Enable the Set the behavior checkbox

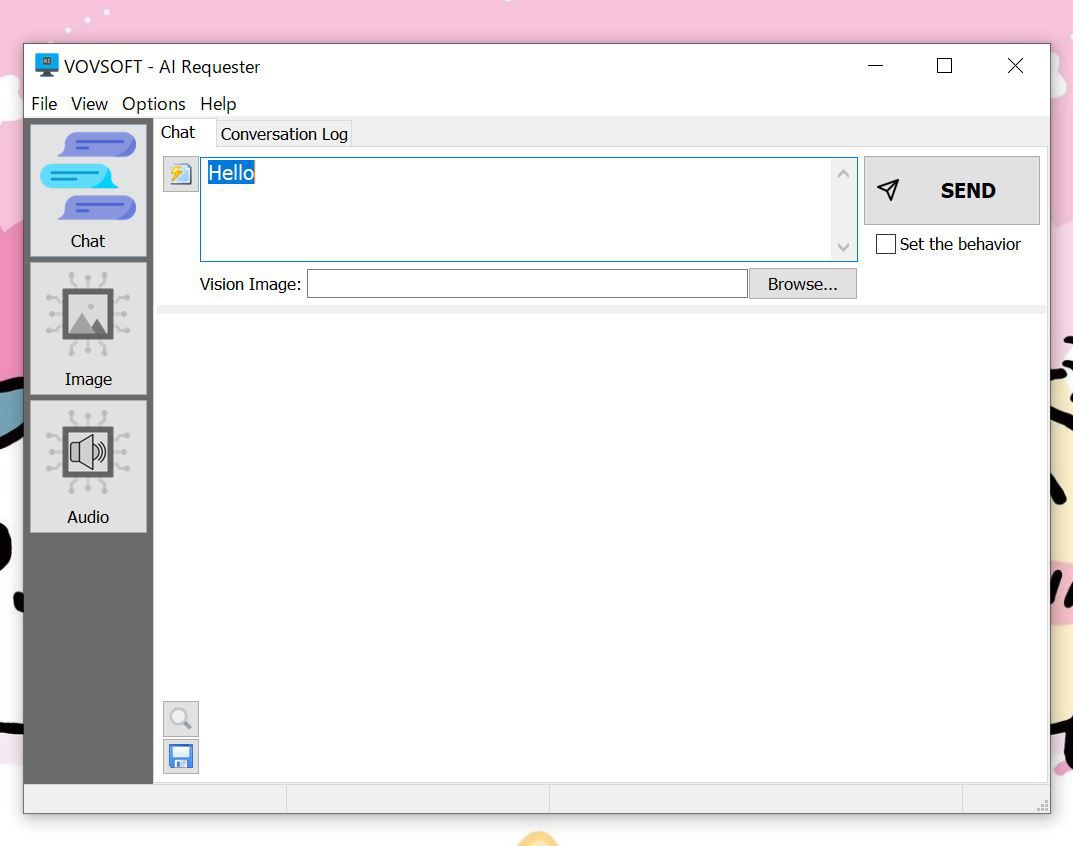885,244
